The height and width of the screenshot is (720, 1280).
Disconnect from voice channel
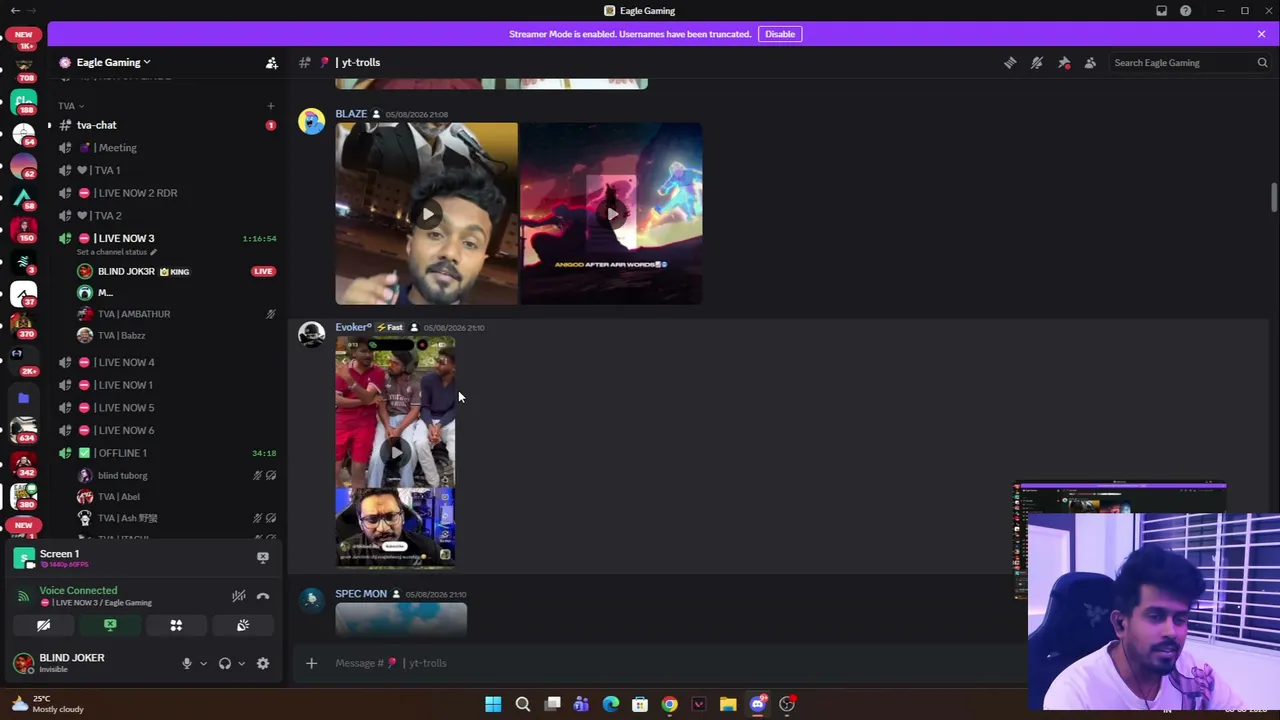coord(263,596)
